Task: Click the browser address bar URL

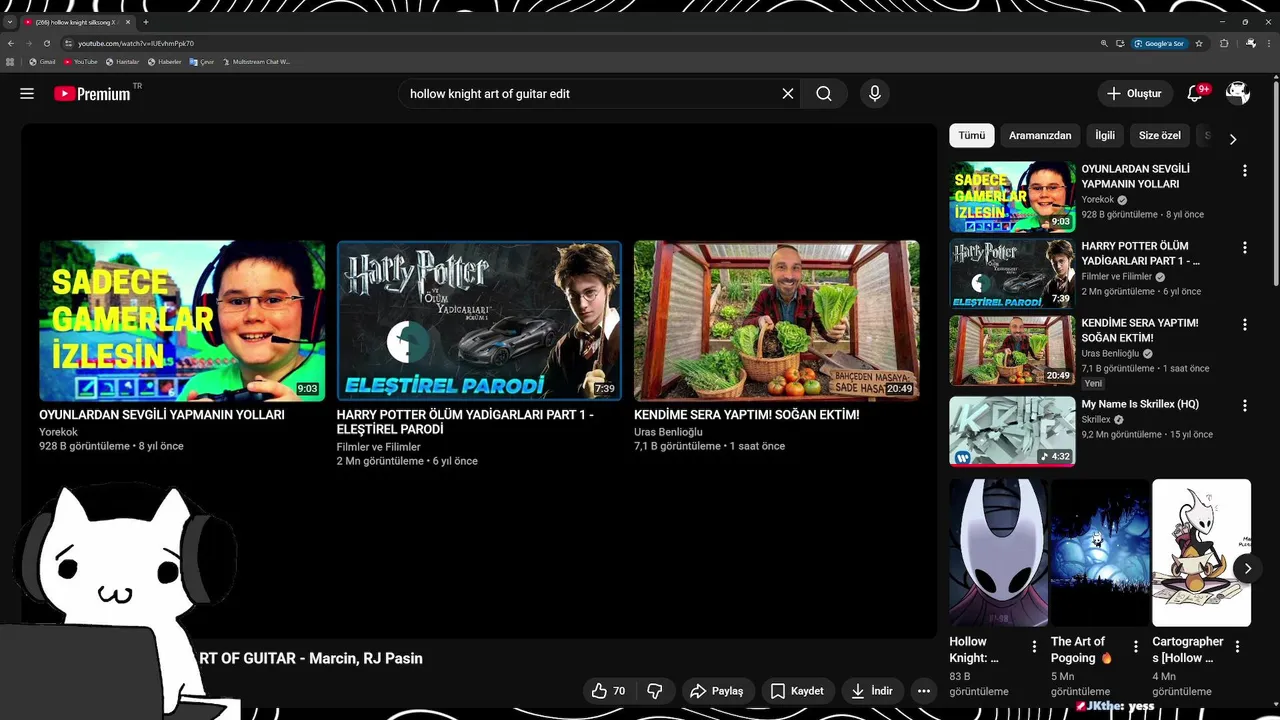Action: click(x=136, y=44)
